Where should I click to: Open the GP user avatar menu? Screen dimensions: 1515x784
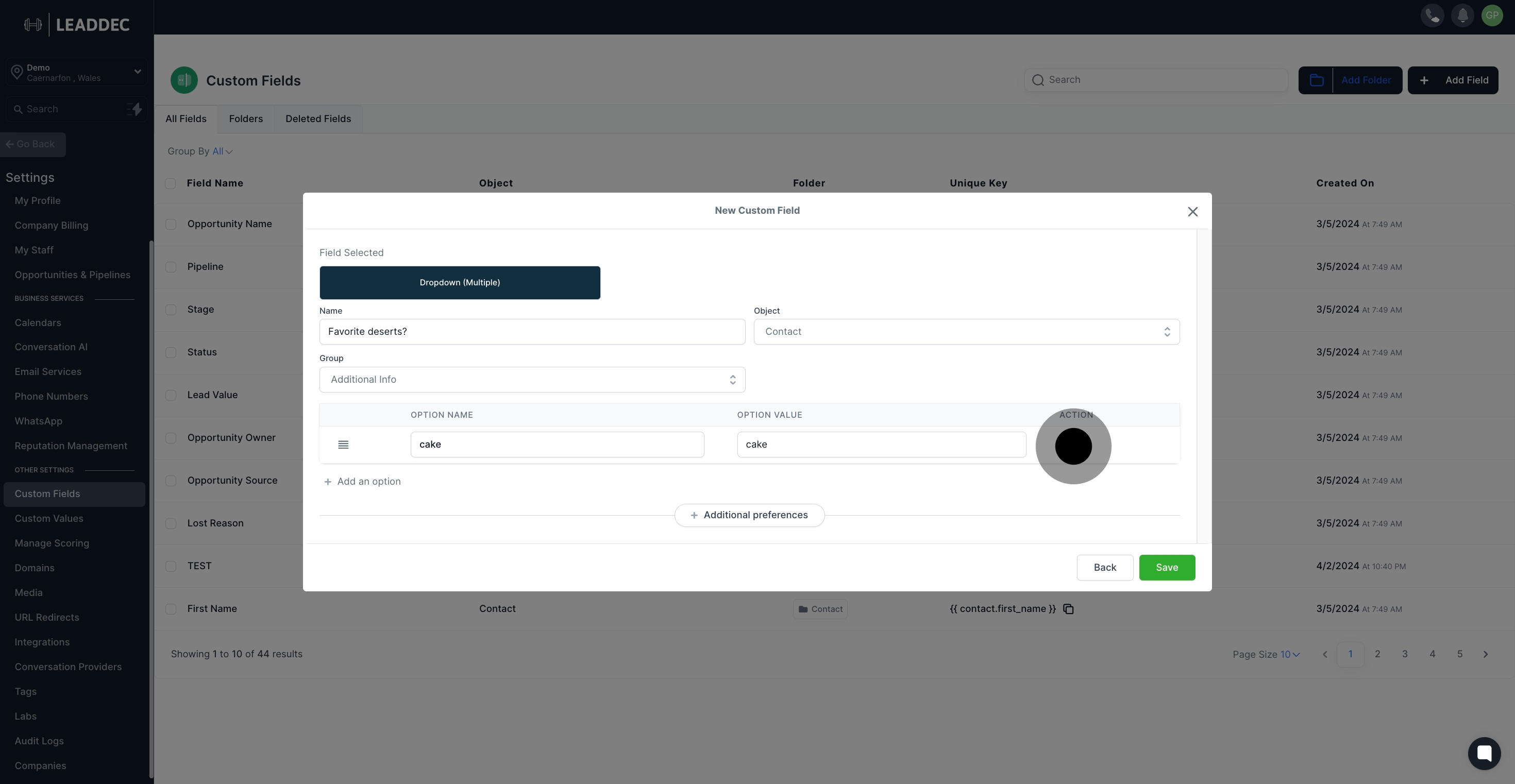click(x=1492, y=16)
